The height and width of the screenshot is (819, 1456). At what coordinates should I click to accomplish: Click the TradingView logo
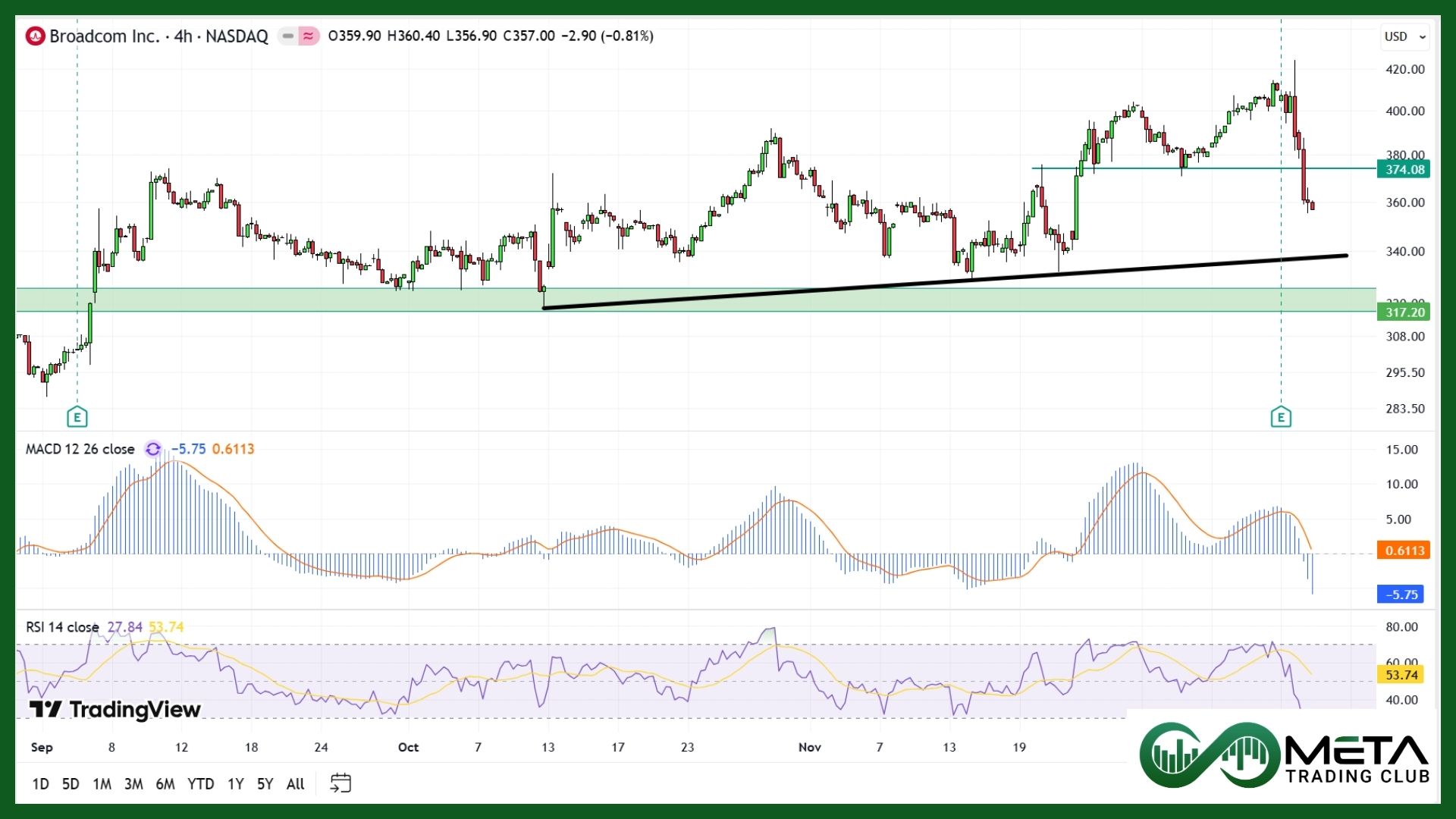(x=115, y=709)
